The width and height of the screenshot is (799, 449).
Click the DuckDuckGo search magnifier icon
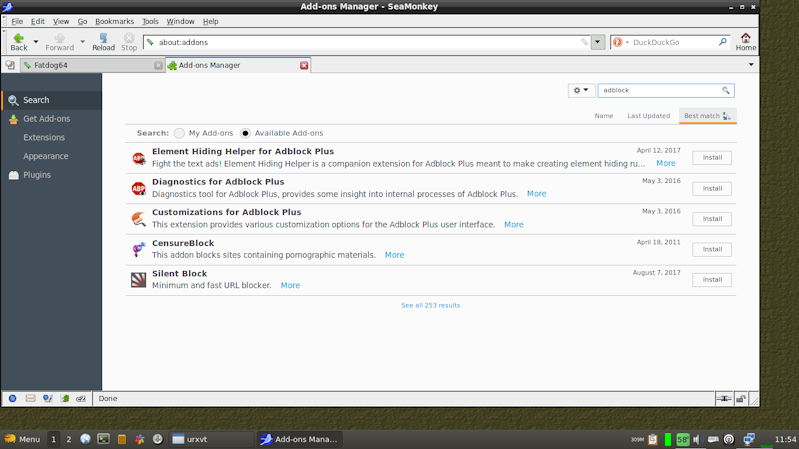[723, 42]
